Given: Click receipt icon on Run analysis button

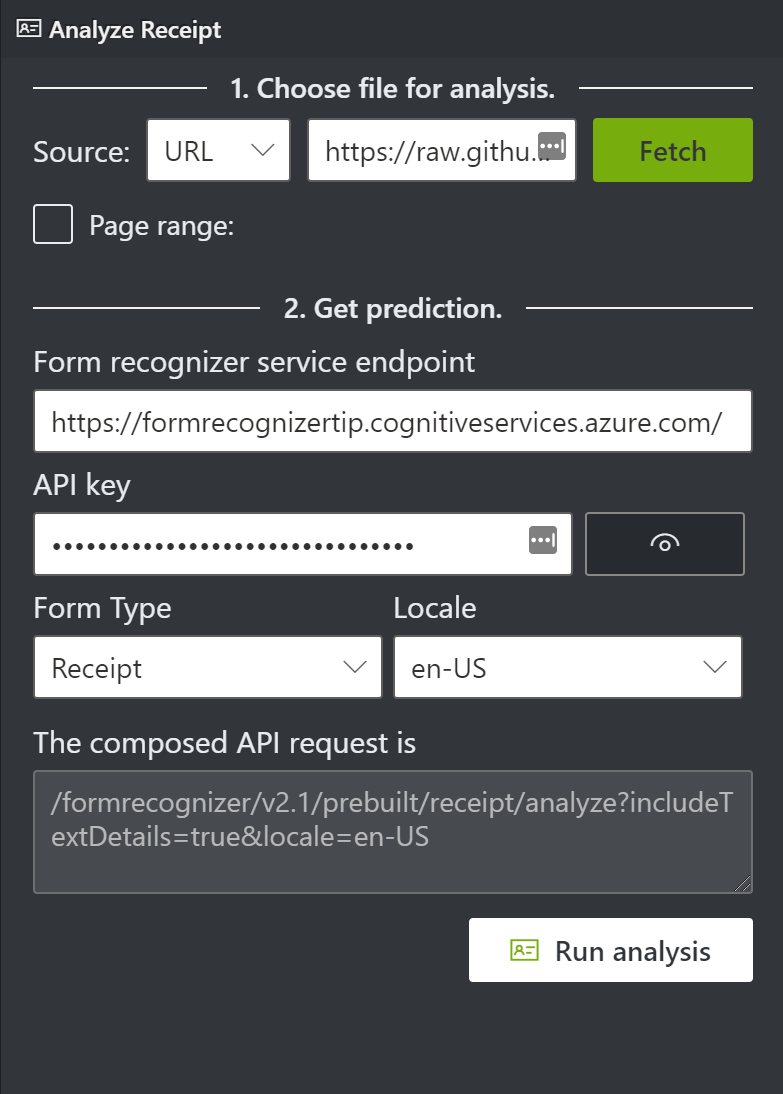Looking at the screenshot, I should point(524,950).
